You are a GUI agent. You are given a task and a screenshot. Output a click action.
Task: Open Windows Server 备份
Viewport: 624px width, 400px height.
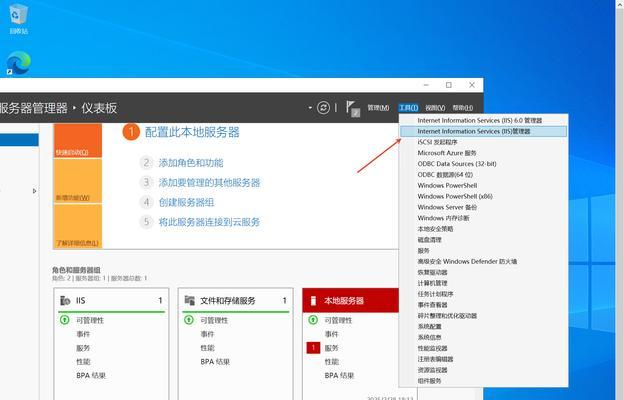(x=484, y=207)
